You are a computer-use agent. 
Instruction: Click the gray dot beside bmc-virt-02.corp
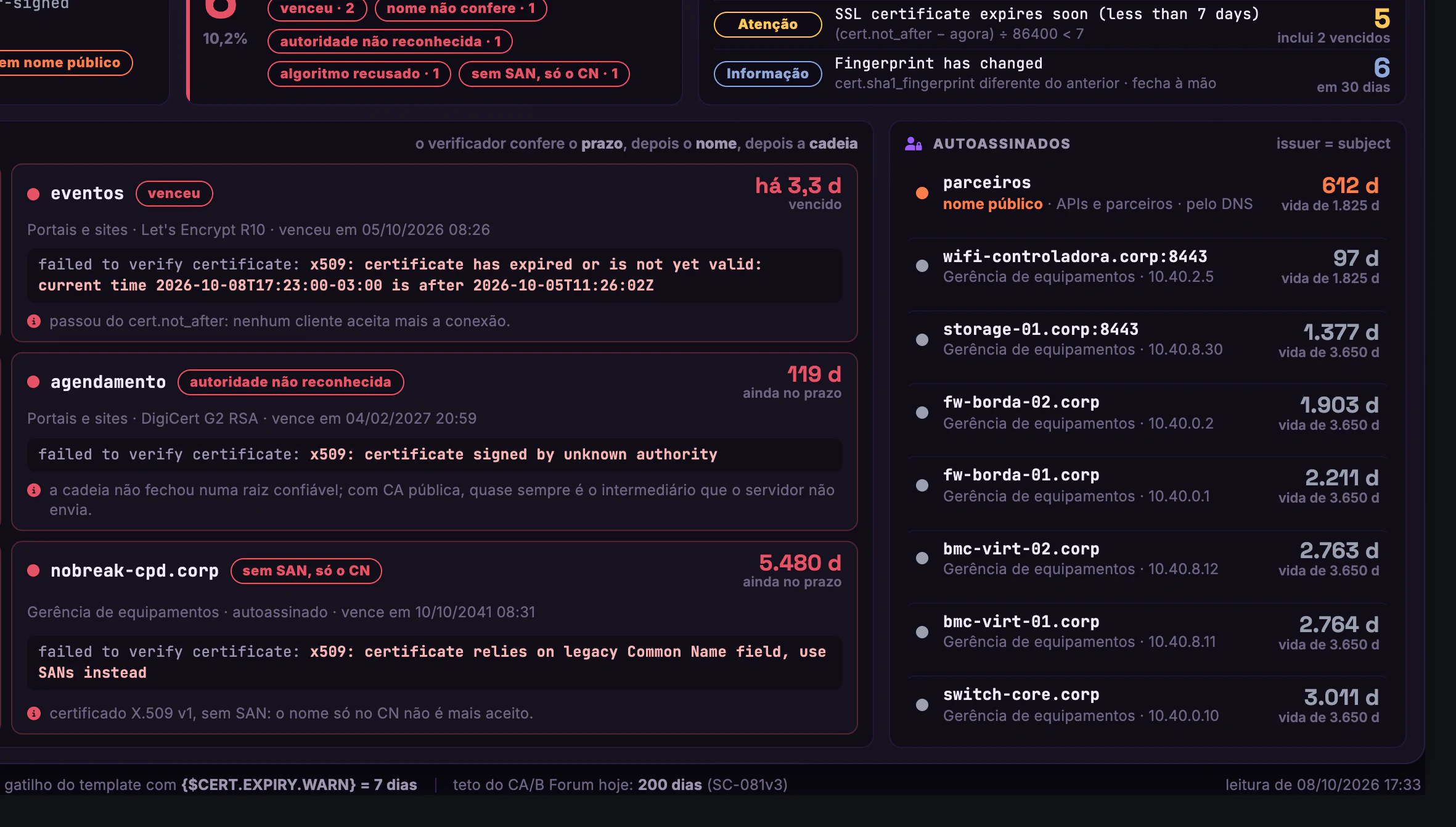pos(922,558)
